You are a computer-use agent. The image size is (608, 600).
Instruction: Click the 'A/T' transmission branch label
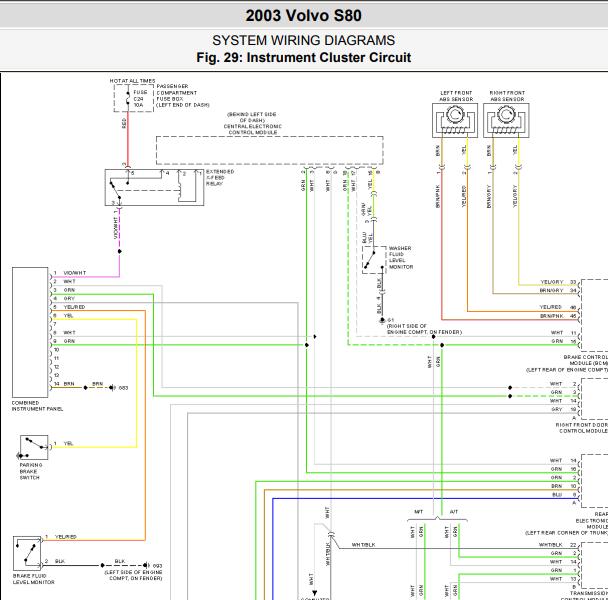point(454,512)
